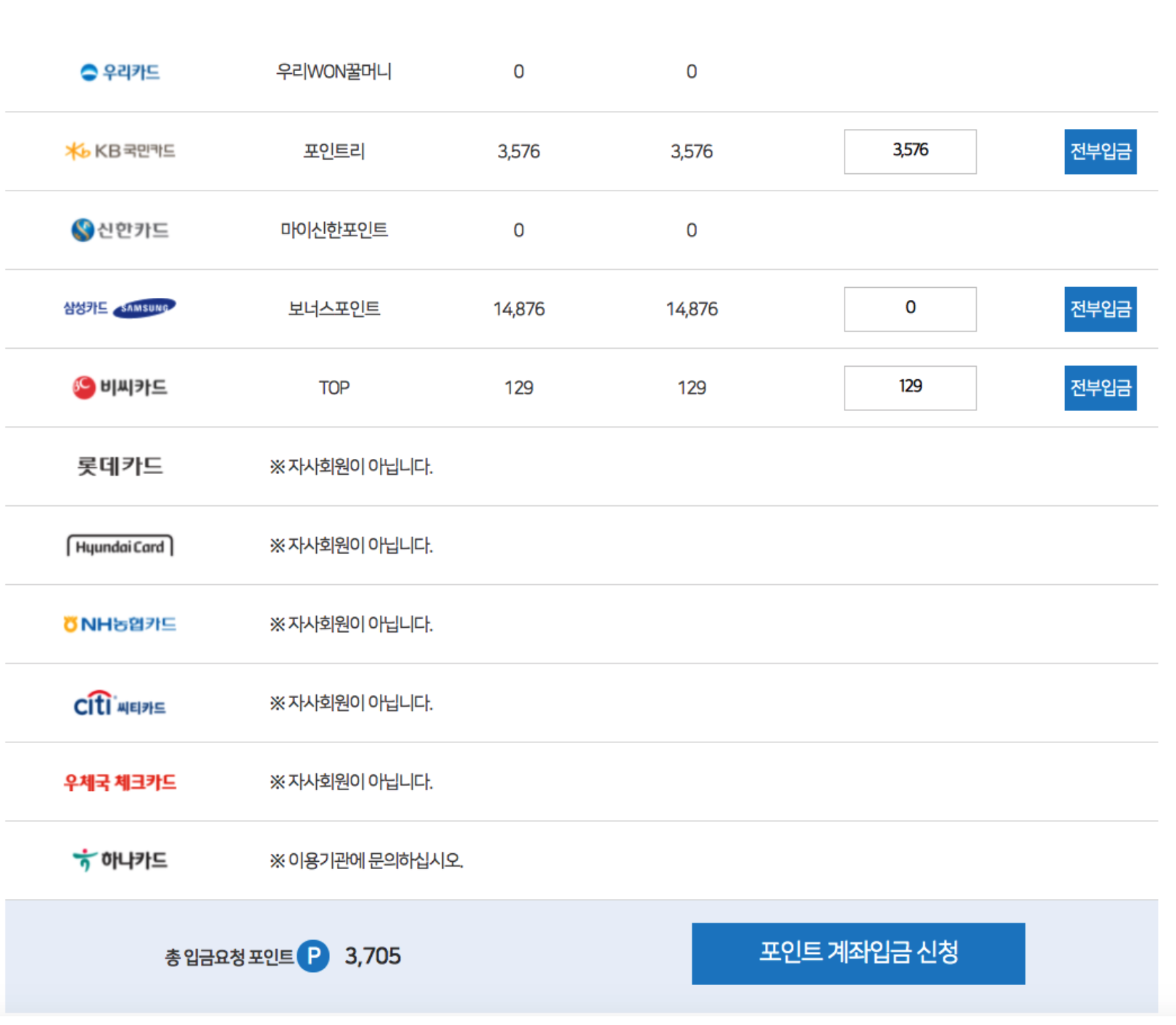The image size is (1176, 1025).
Task: Click the 우체국 체크카드 logo
Action: click(x=120, y=782)
